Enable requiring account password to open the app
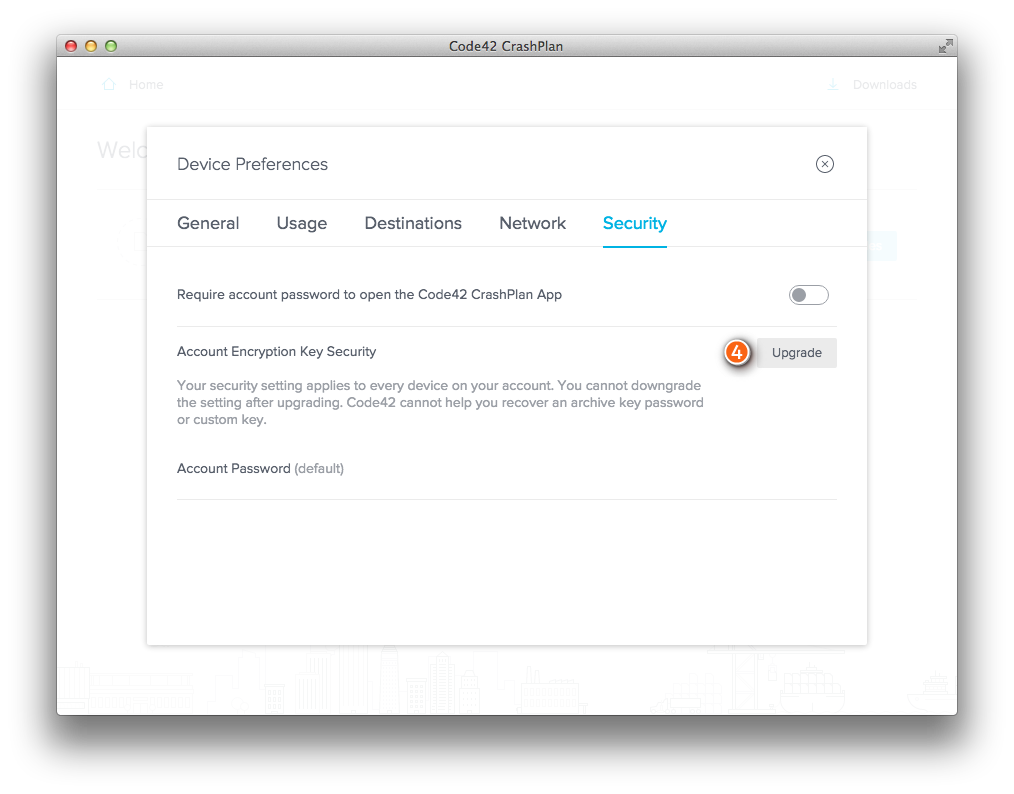 pos(808,294)
